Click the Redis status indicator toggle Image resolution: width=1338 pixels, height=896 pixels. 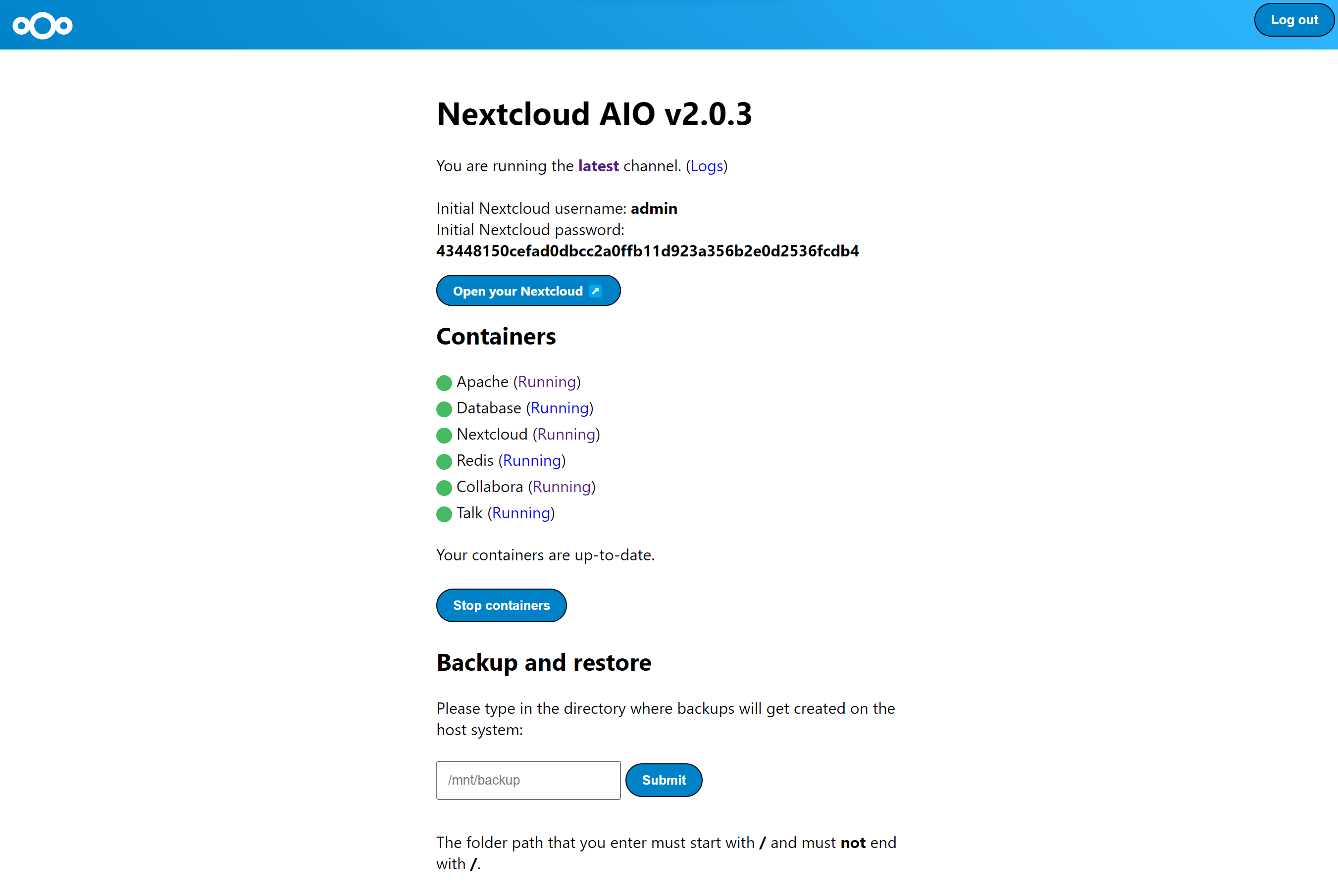click(x=443, y=461)
